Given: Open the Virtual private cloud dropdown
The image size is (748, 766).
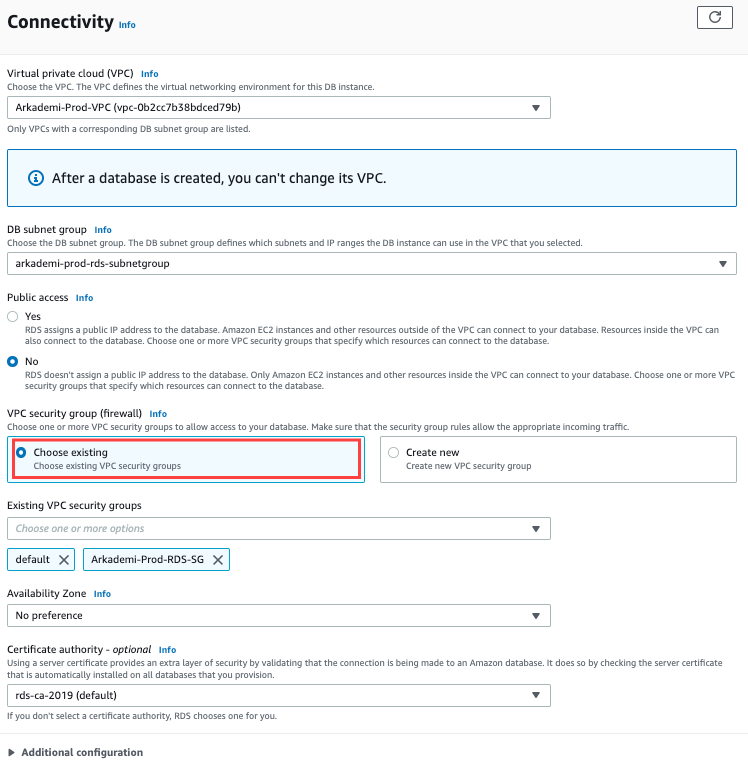Looking at the screenshot, I should coord(278,107).
